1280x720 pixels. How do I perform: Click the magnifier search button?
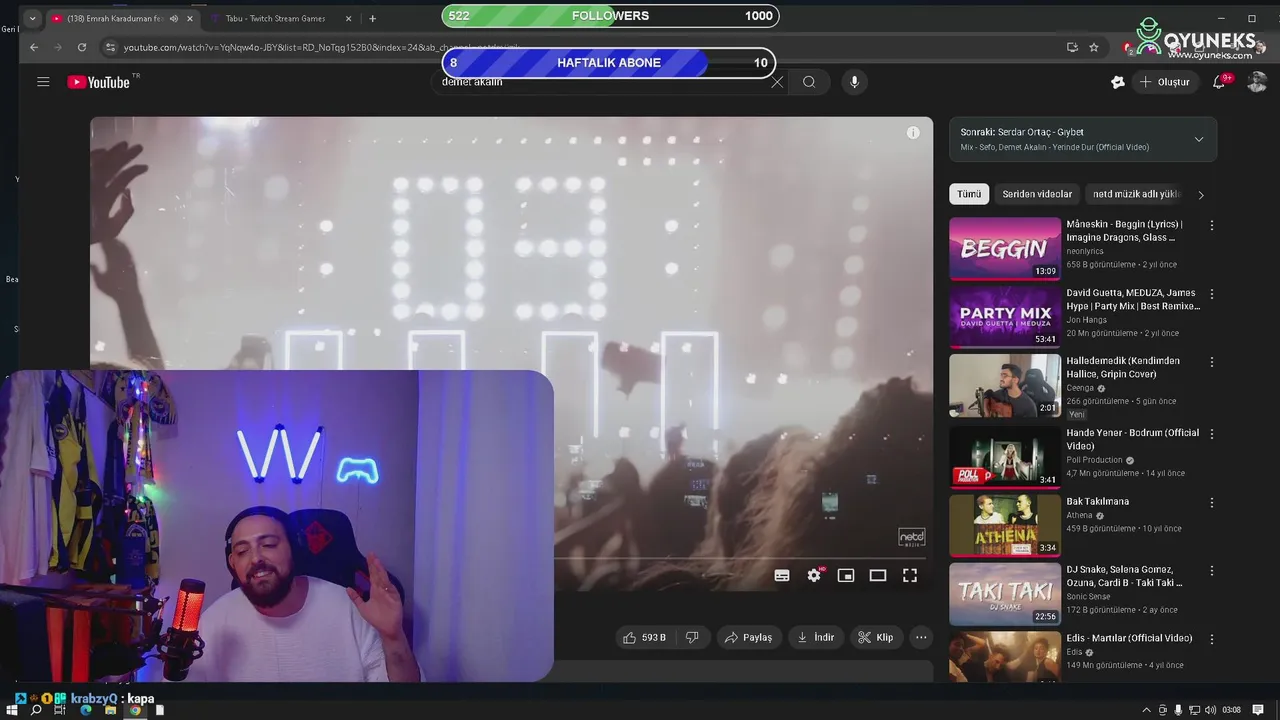coord(809,82)
